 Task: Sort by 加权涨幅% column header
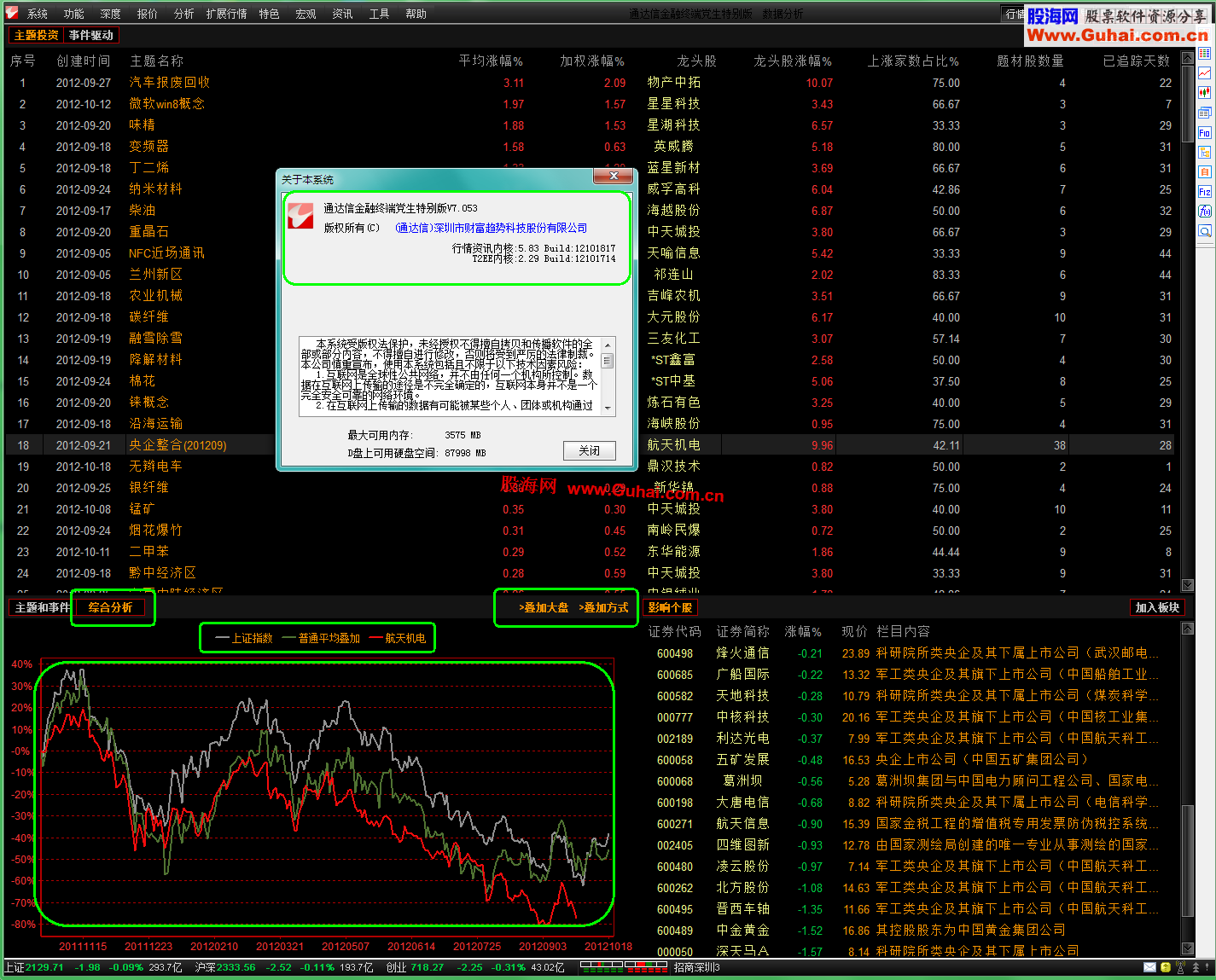pyautogui.click(x=592, y=61)
